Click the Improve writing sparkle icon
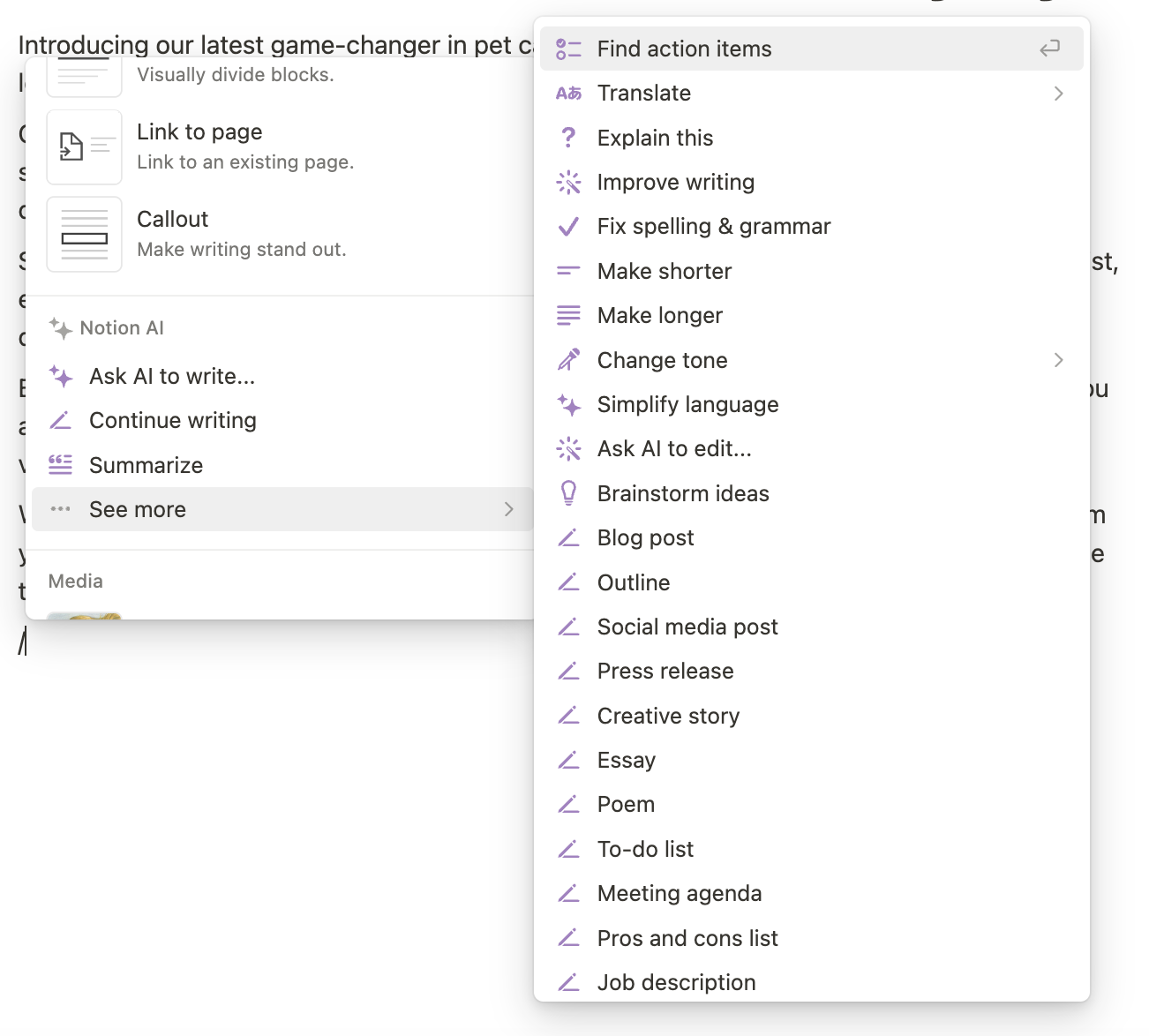Image resolution: width=1149 pixels, height=1036 pixels. coord(568,183)
